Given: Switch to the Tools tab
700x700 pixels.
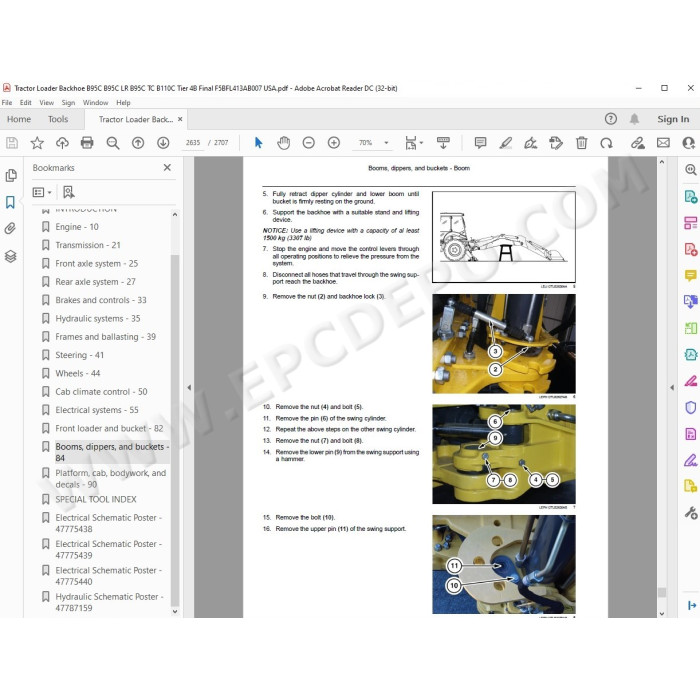Looking at the screenshot, I should tap(58, 119).
